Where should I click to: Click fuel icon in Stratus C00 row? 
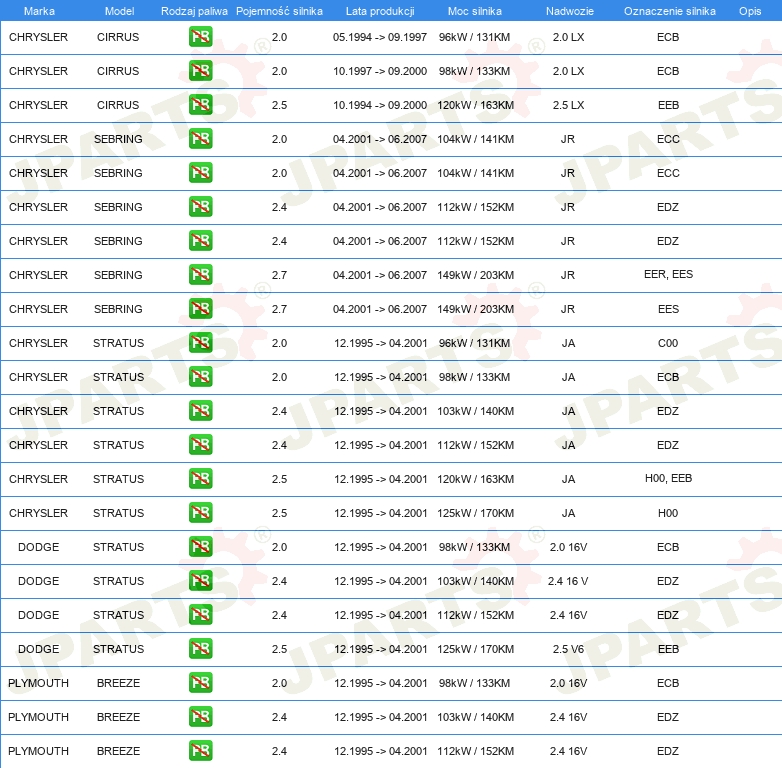point(200,343)
